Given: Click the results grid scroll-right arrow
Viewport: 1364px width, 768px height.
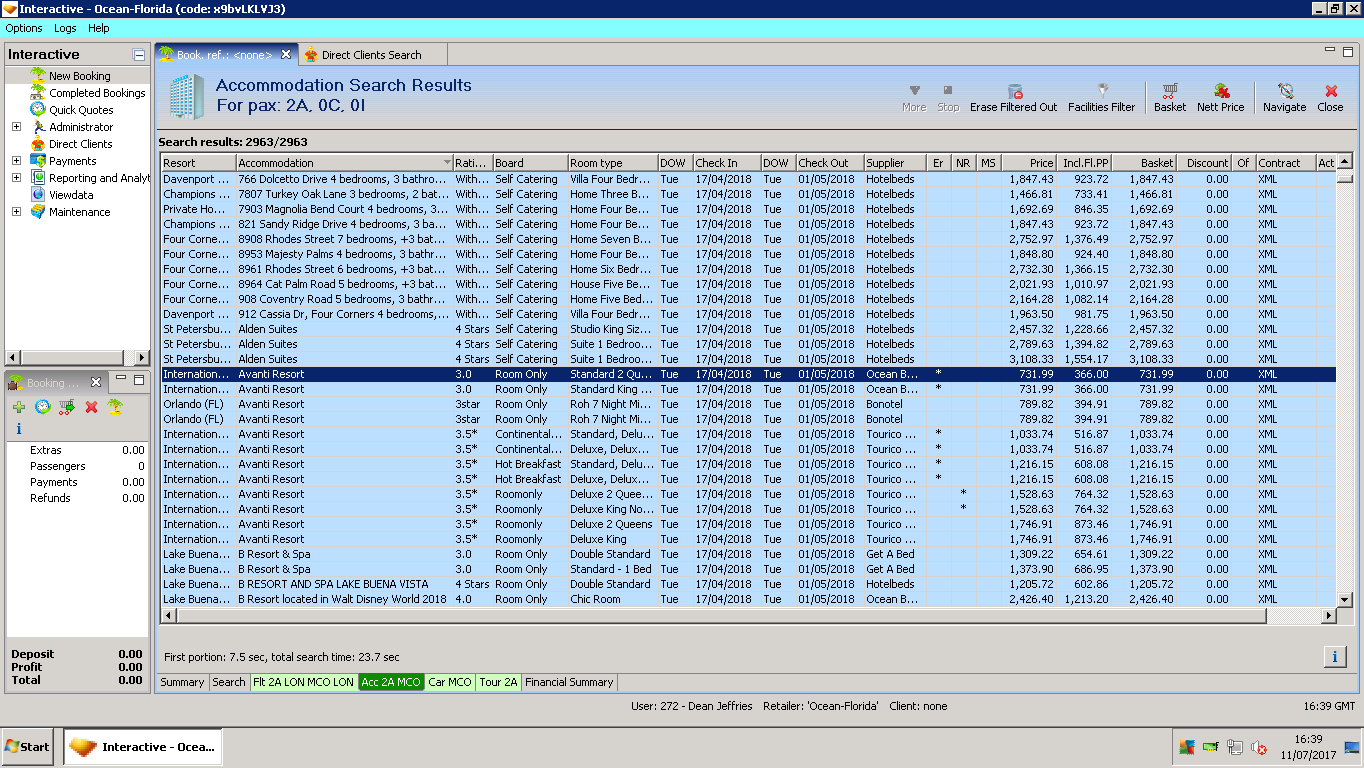Looking at the screenshot, I should point(1330,614).
